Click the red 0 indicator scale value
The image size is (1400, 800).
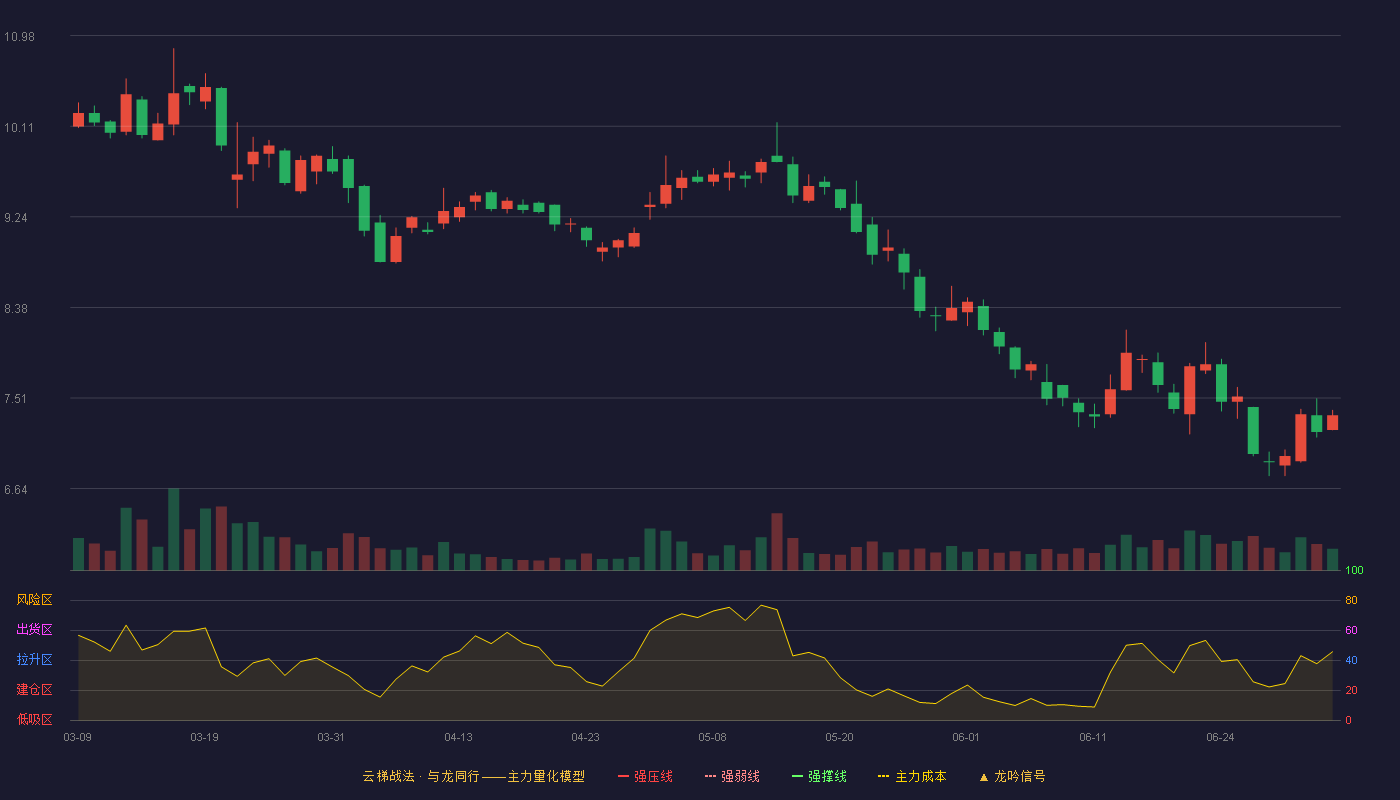coord(1348,720)
